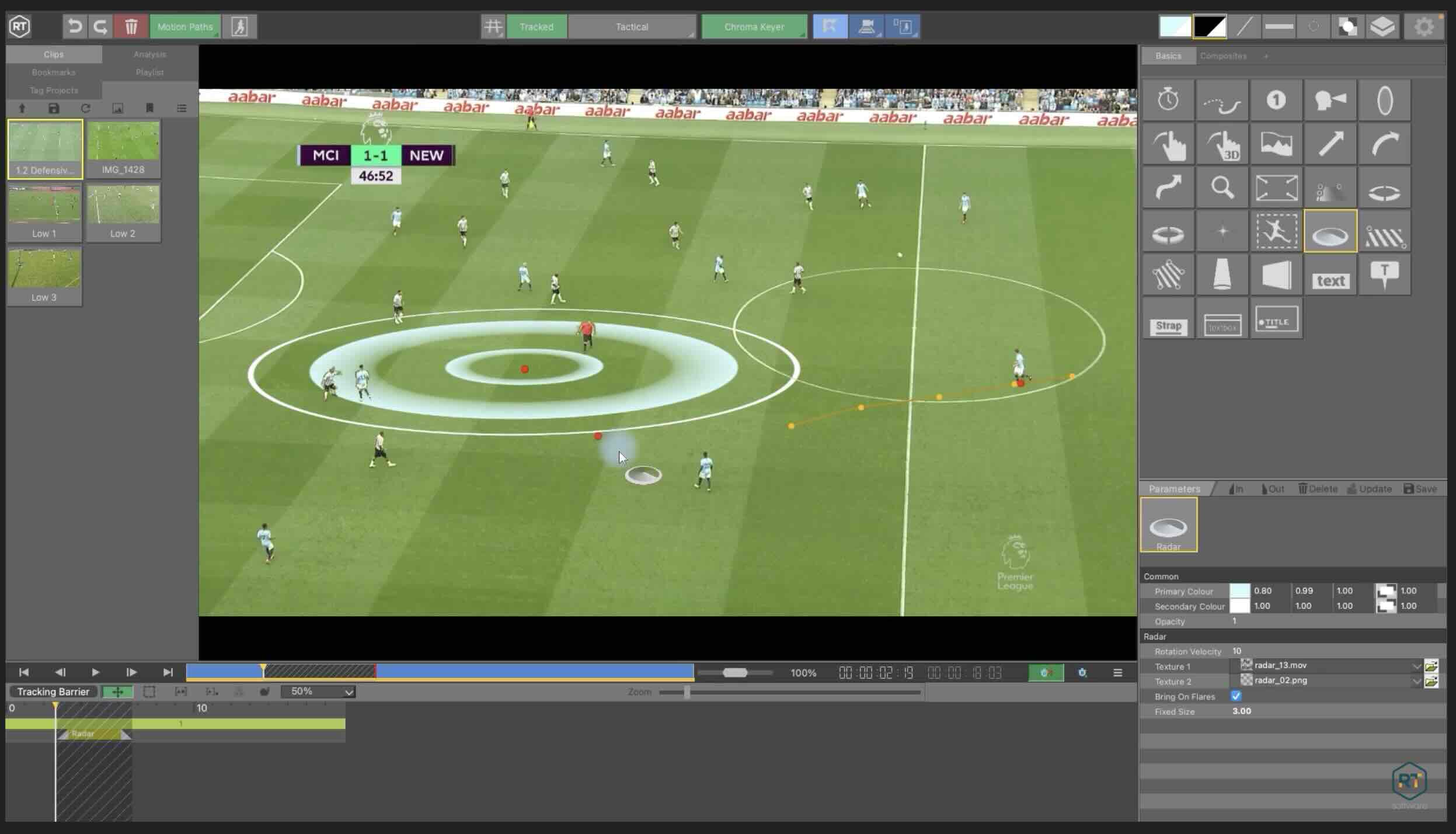Open the 50% timeline dropdown
This screenshot has width=1456, height=834.
click(x=319, y=691)
